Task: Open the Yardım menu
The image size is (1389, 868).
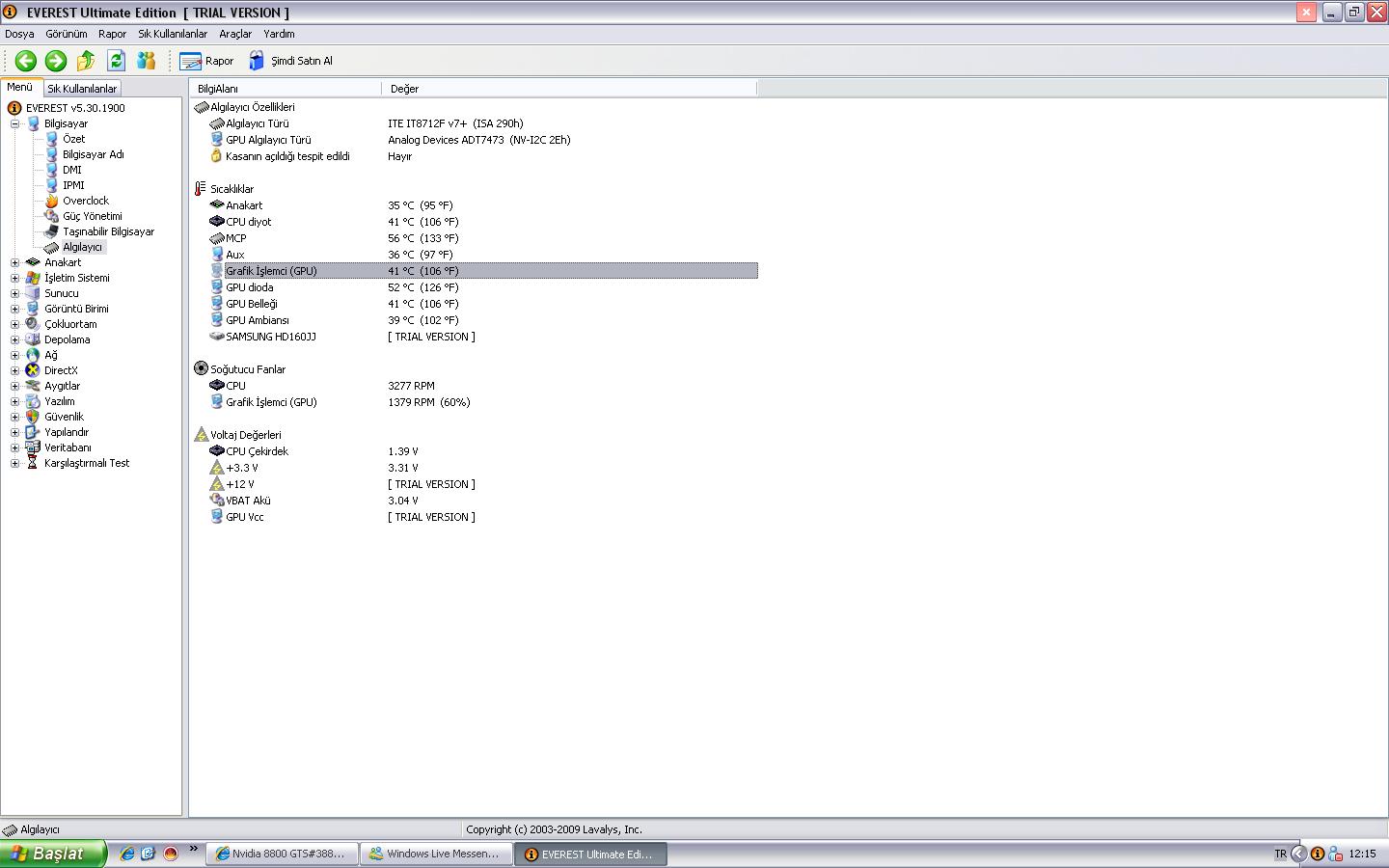Action: pos(279,34)
